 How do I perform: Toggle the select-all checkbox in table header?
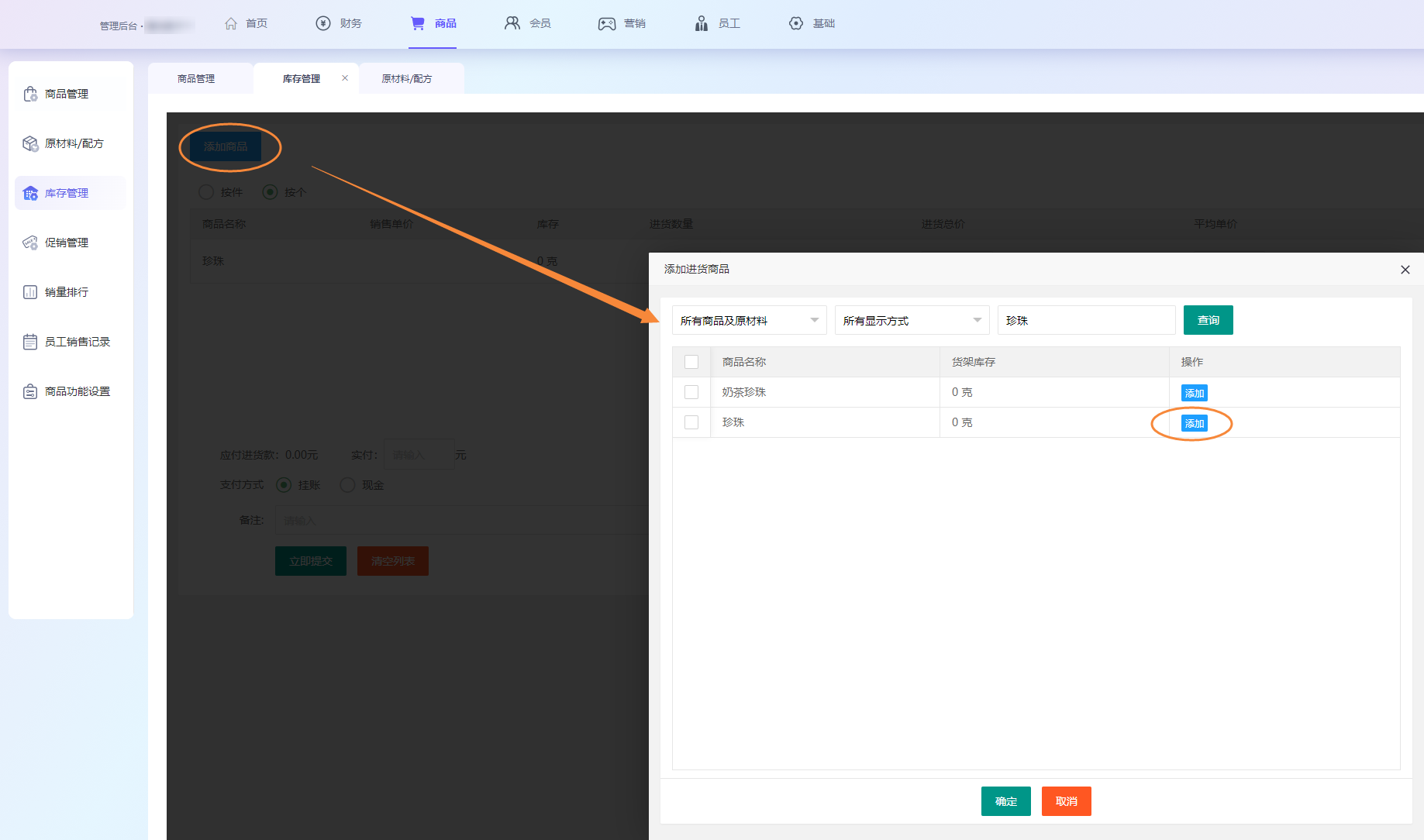tap(691, 362)
